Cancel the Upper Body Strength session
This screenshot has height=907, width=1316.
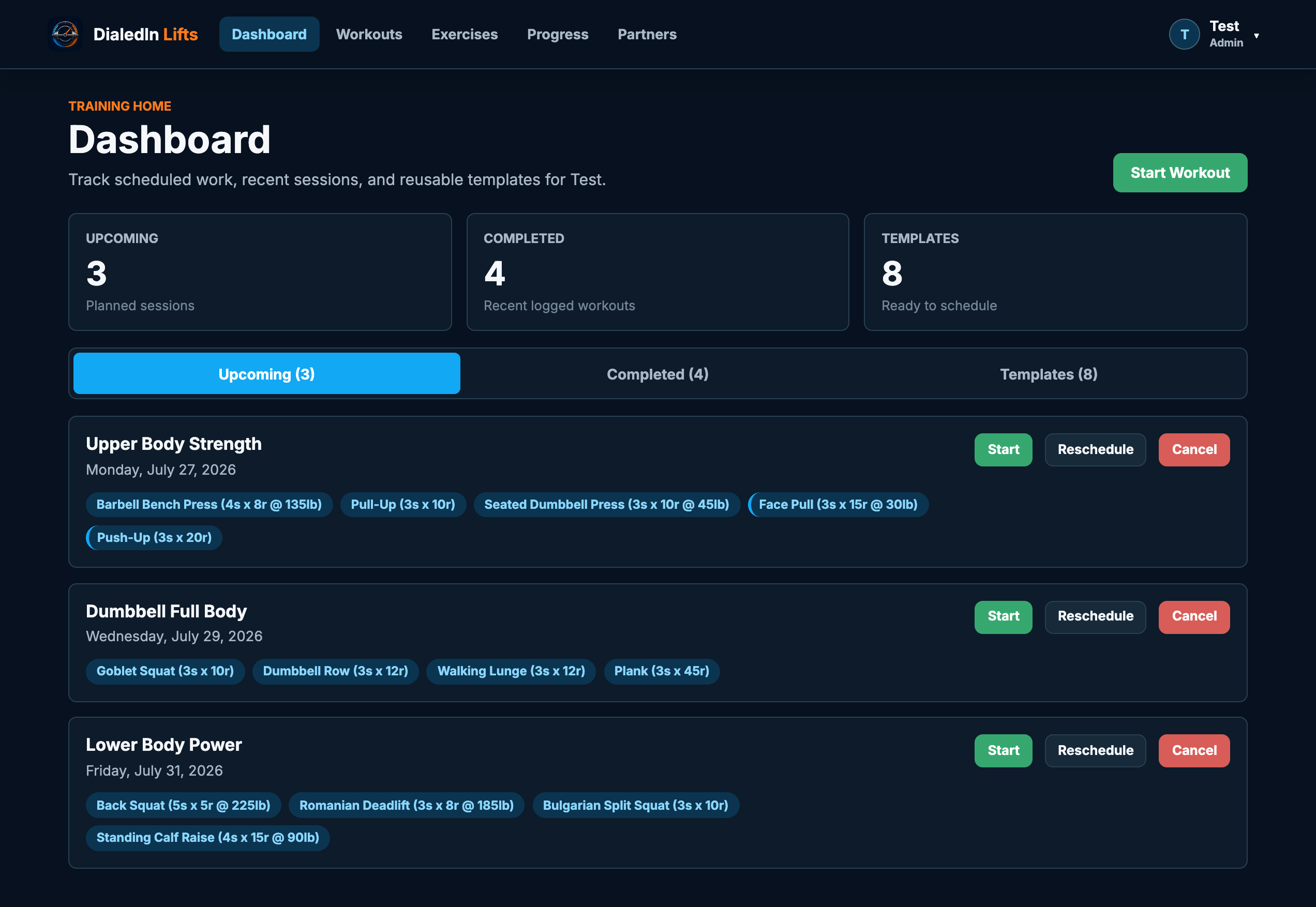1194,449
